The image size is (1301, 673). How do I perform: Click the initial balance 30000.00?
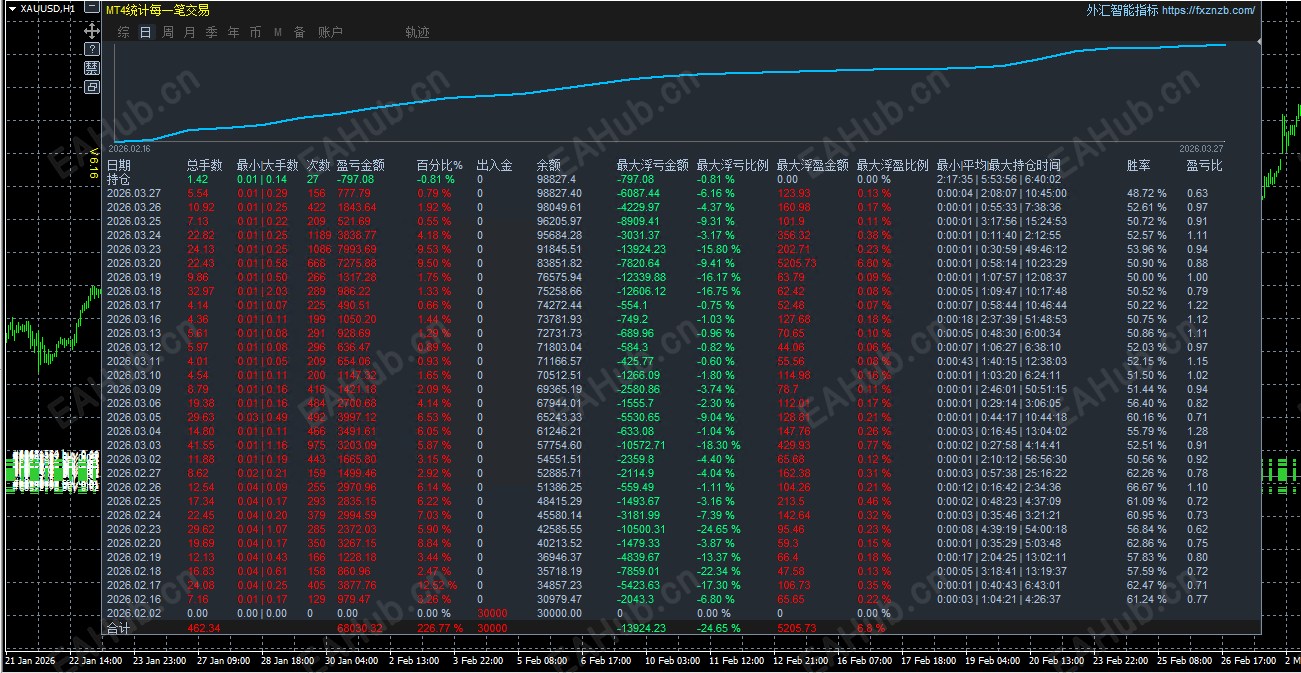click(559, 613)
